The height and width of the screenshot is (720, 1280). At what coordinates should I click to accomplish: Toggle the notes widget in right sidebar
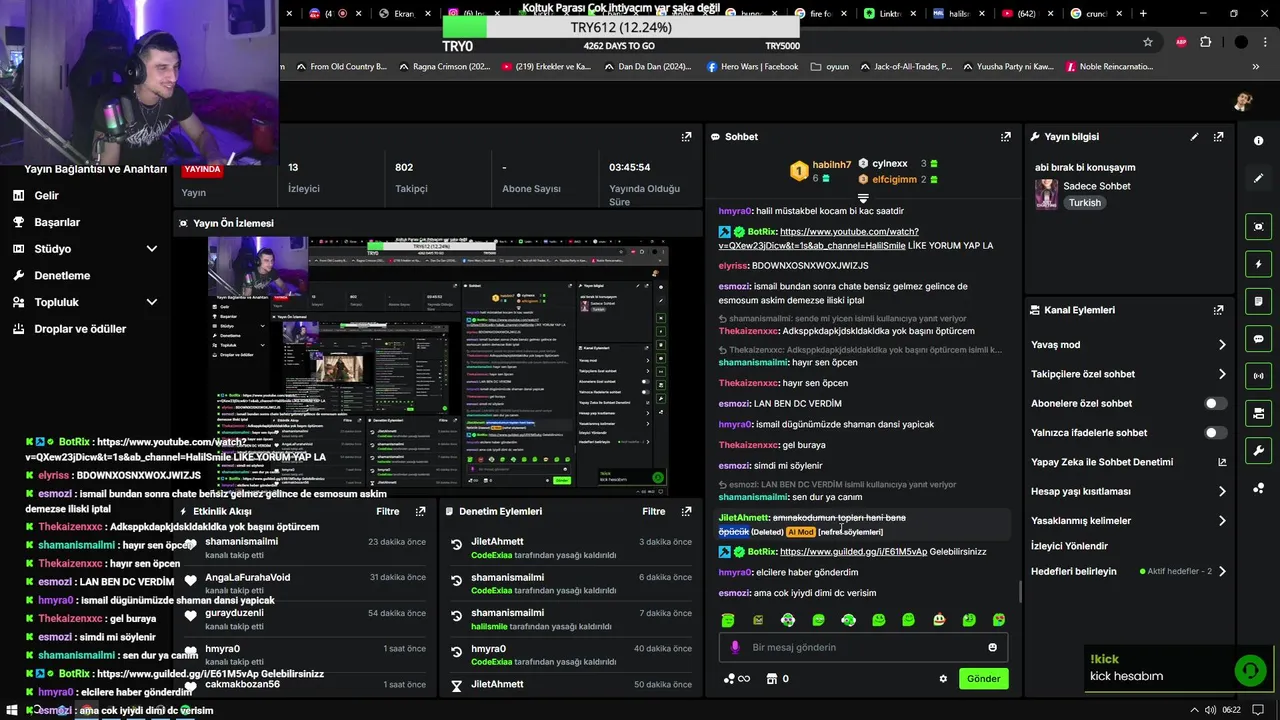tap(1258, 302)
